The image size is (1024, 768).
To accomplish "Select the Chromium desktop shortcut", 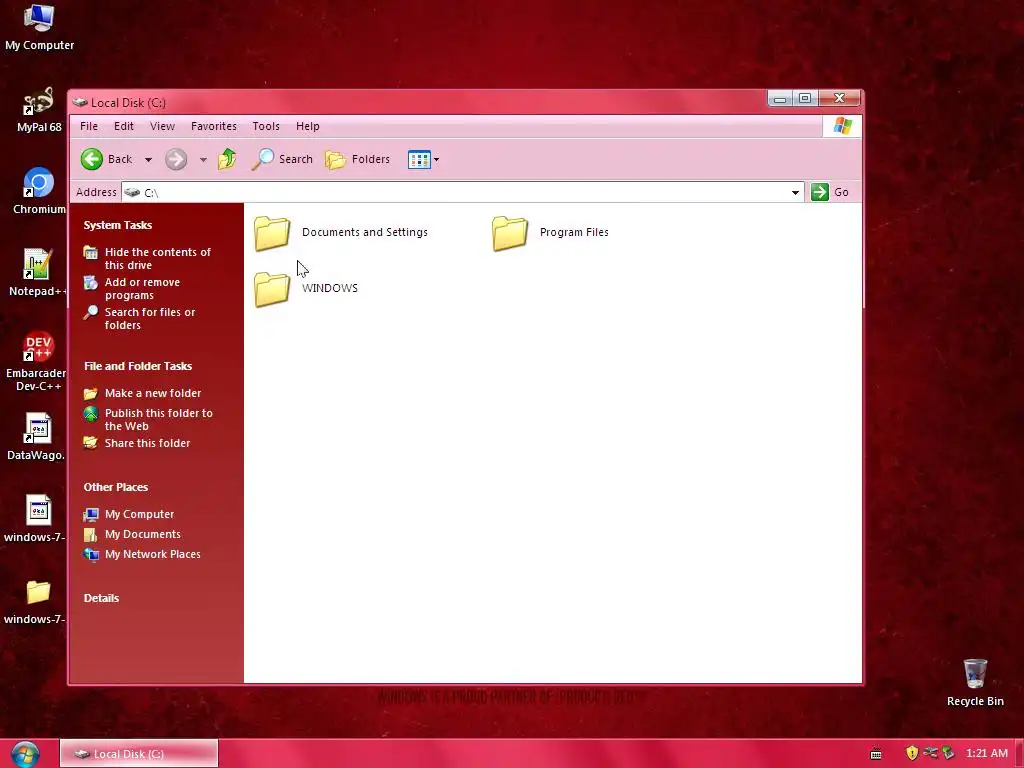I will point(39,191).
